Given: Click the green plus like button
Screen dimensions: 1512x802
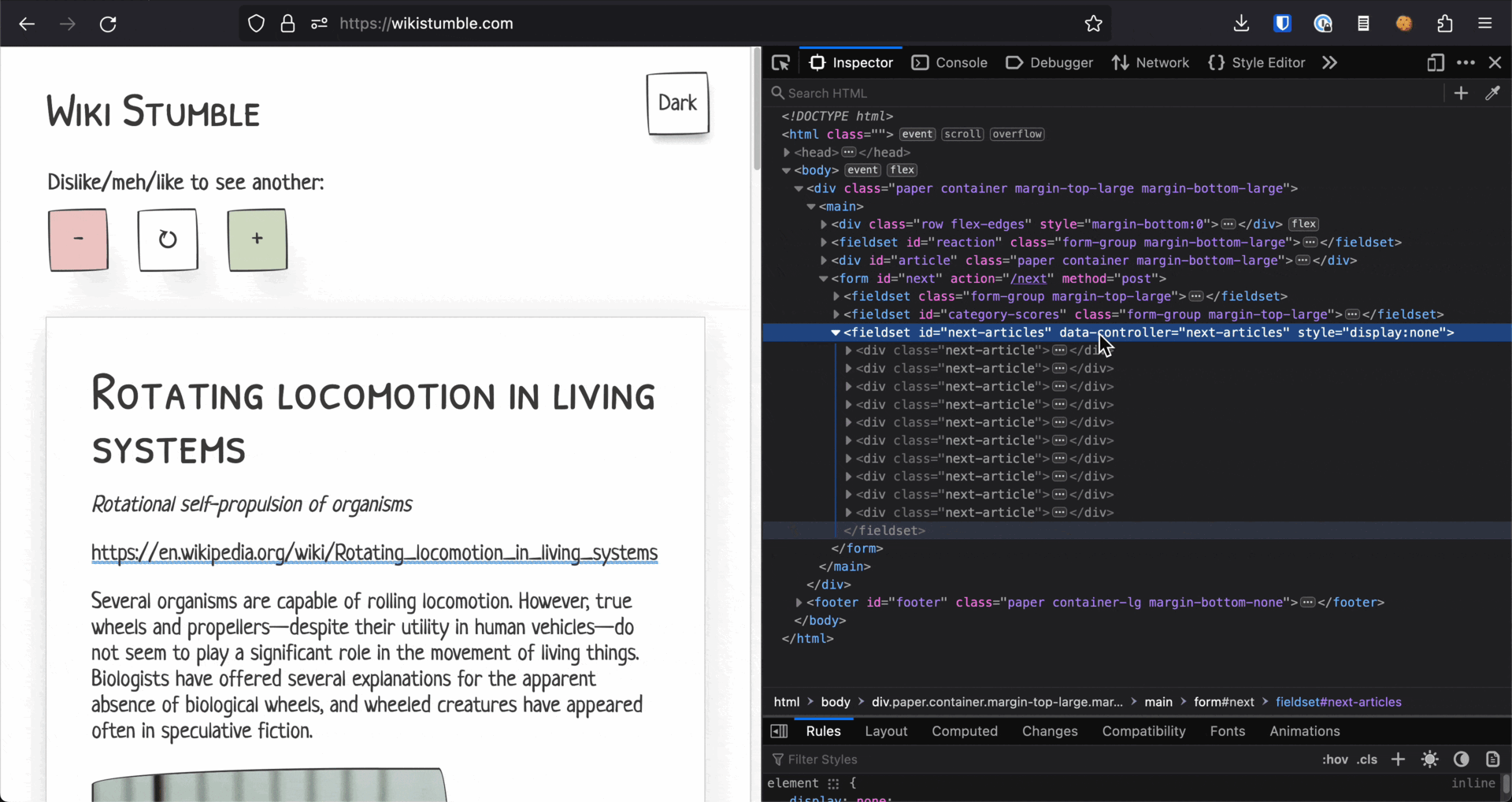Looking at the screenshot, I should point(258,239).
